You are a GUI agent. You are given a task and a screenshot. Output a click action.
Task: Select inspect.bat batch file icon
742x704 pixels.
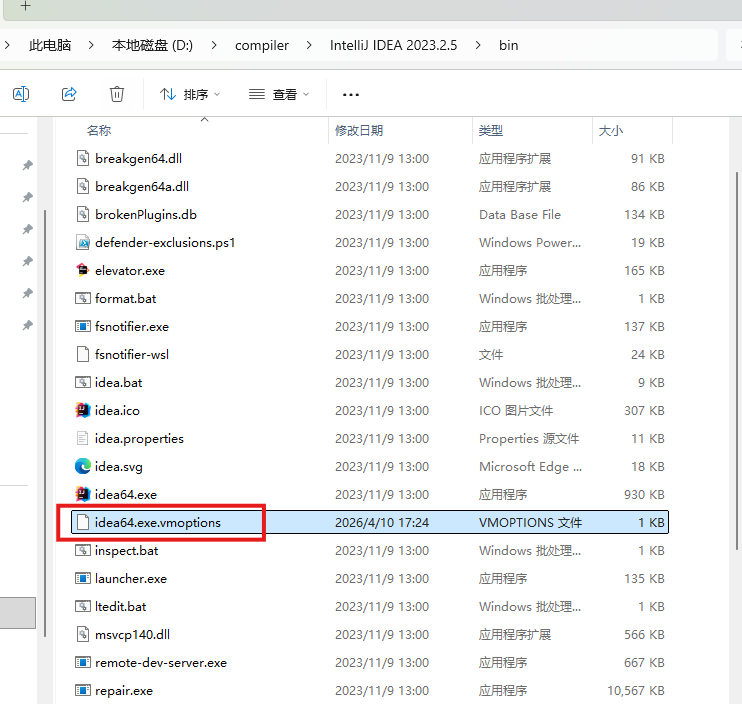(x=83, y=550)
